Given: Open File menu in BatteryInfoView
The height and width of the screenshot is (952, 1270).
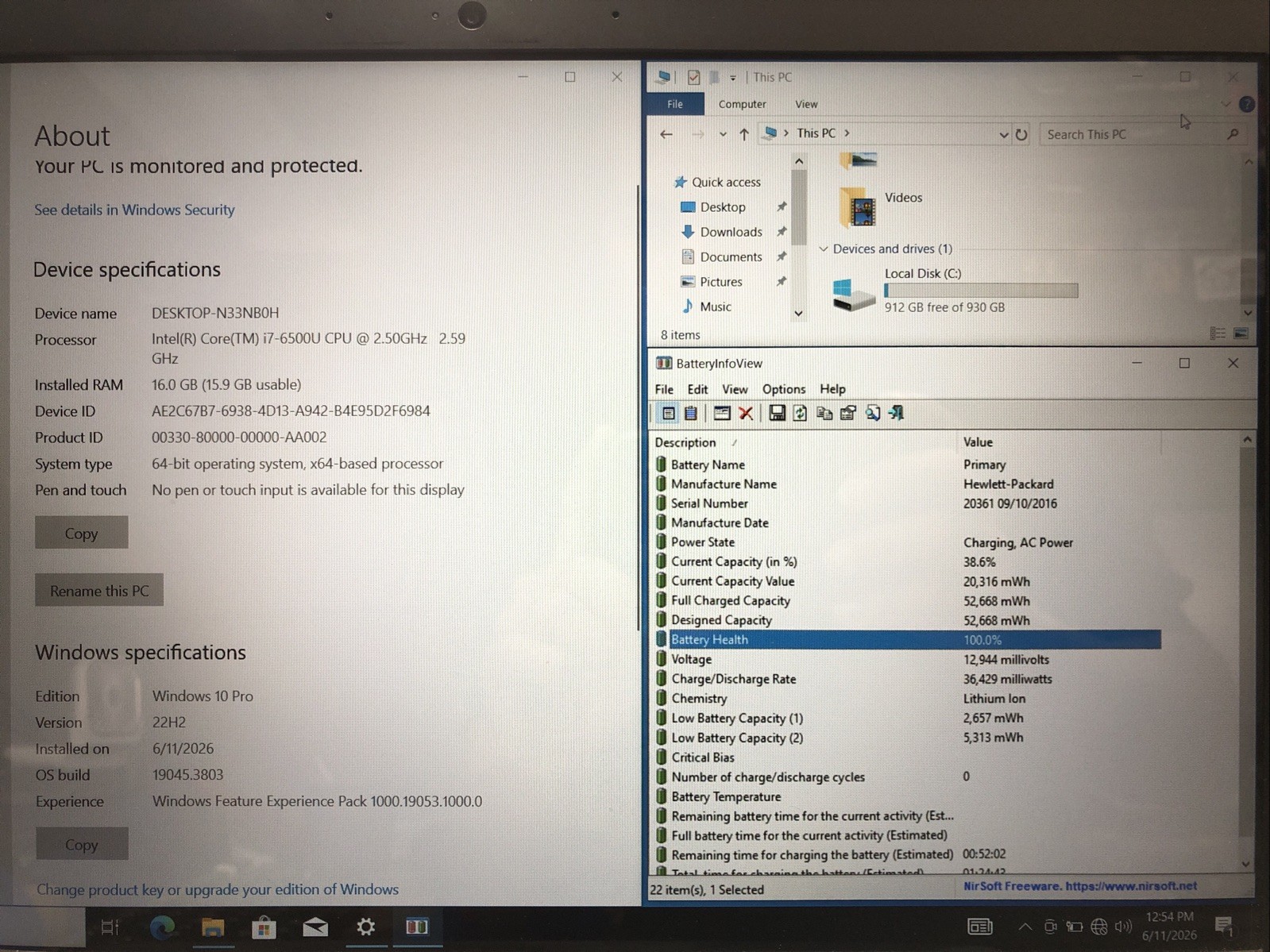Looking at the screenshot, I should [x=664, y=389].
